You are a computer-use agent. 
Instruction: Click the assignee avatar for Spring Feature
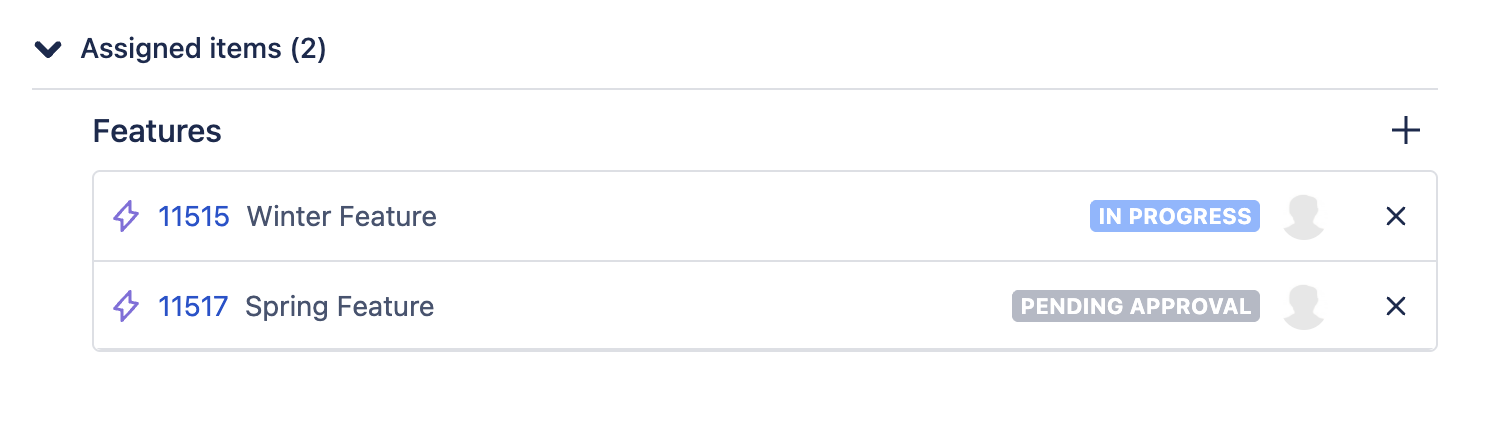[x=1303, y=306]
